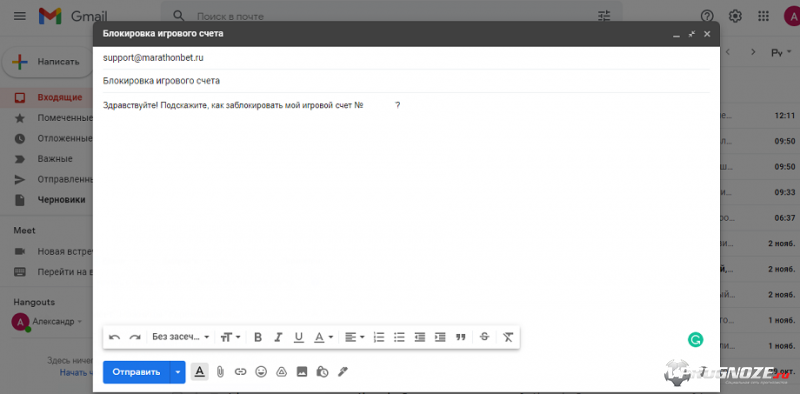The width and height of the screenshot is (800, 394).
Task: Insert a link using the chain icon
Action: pos(240,372)
